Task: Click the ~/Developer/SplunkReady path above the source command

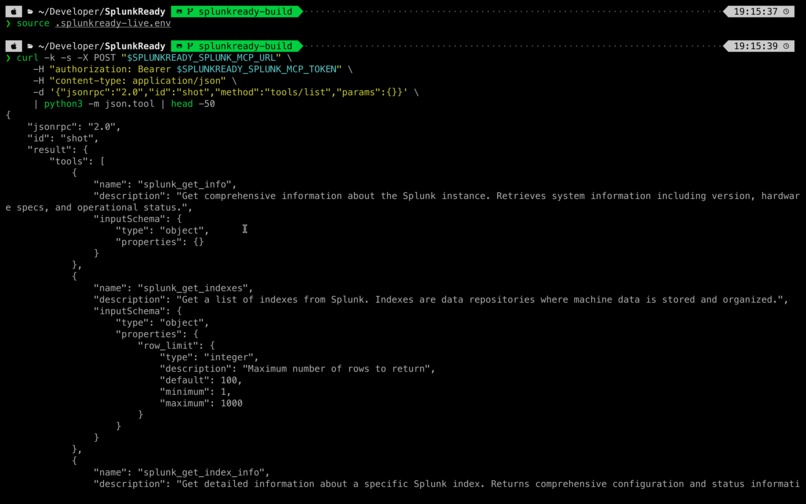Action: click(102, 11)
